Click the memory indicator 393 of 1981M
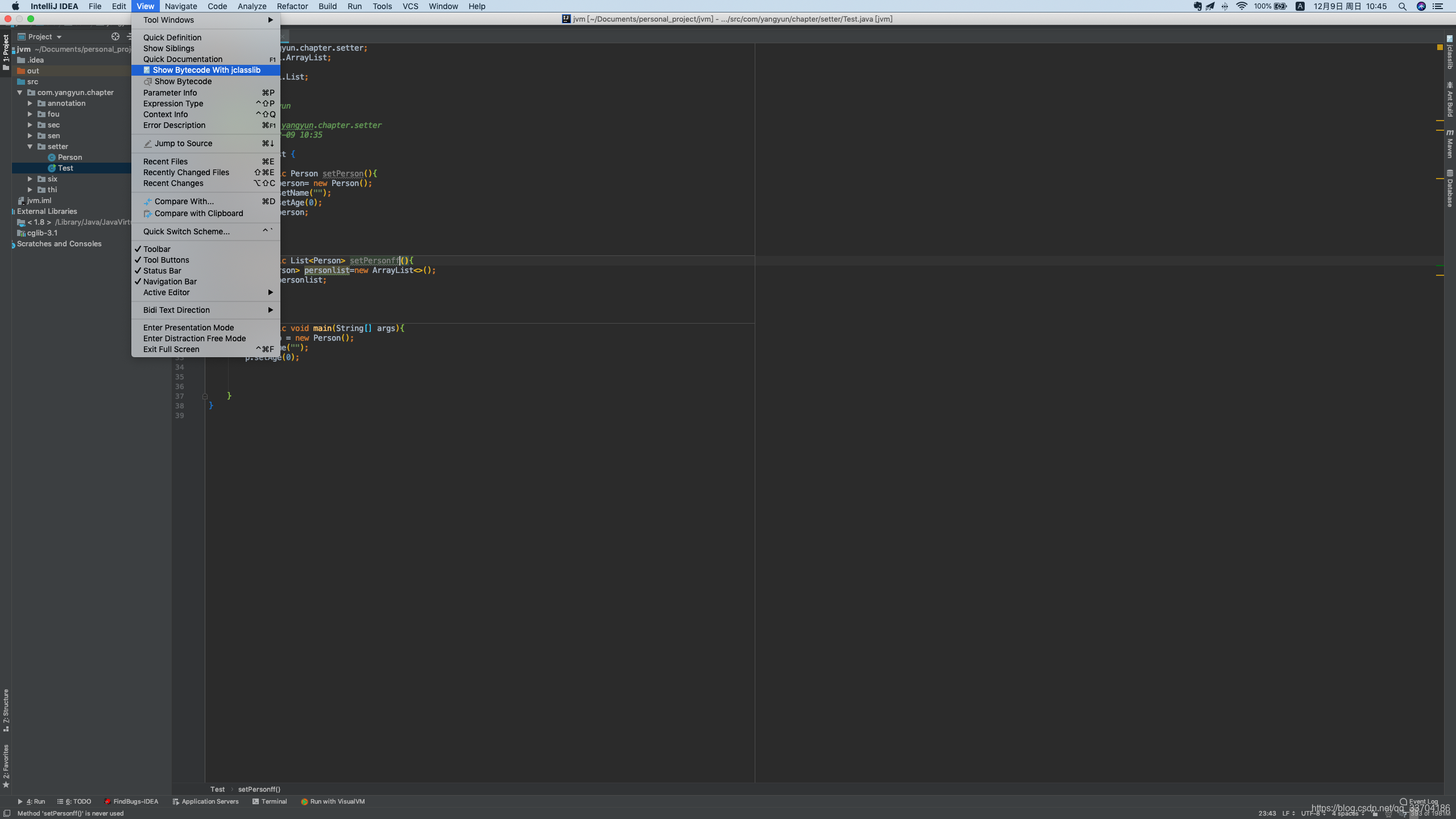 click(x=1430, y=814)
